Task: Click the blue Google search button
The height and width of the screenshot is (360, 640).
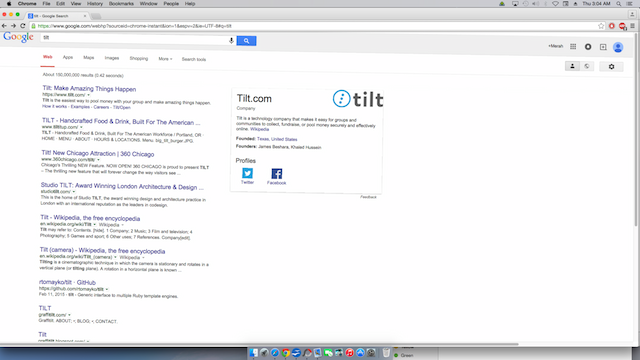Action: pyautogui.click(x=246, y=41)
